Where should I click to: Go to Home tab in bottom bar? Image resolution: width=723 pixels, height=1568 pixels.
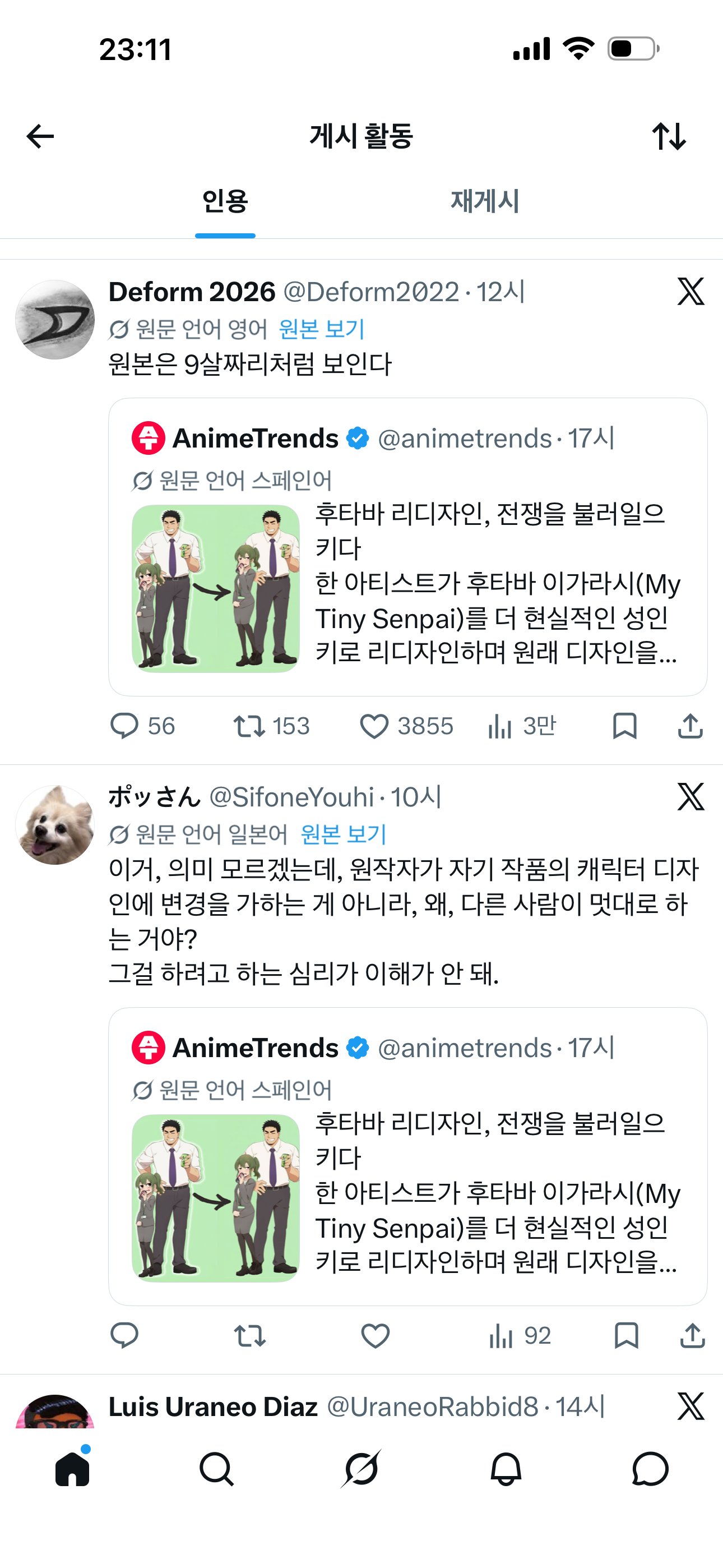tap(72, 1468)
